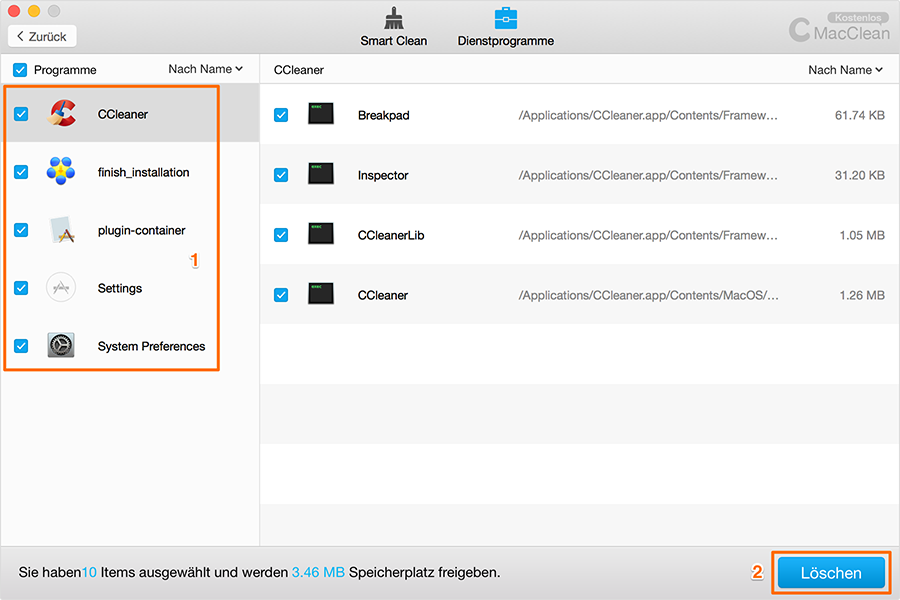Screen dimensions: 900x600
Task: Click the finish_installation flower icon
Action: [x=61, y=171]
